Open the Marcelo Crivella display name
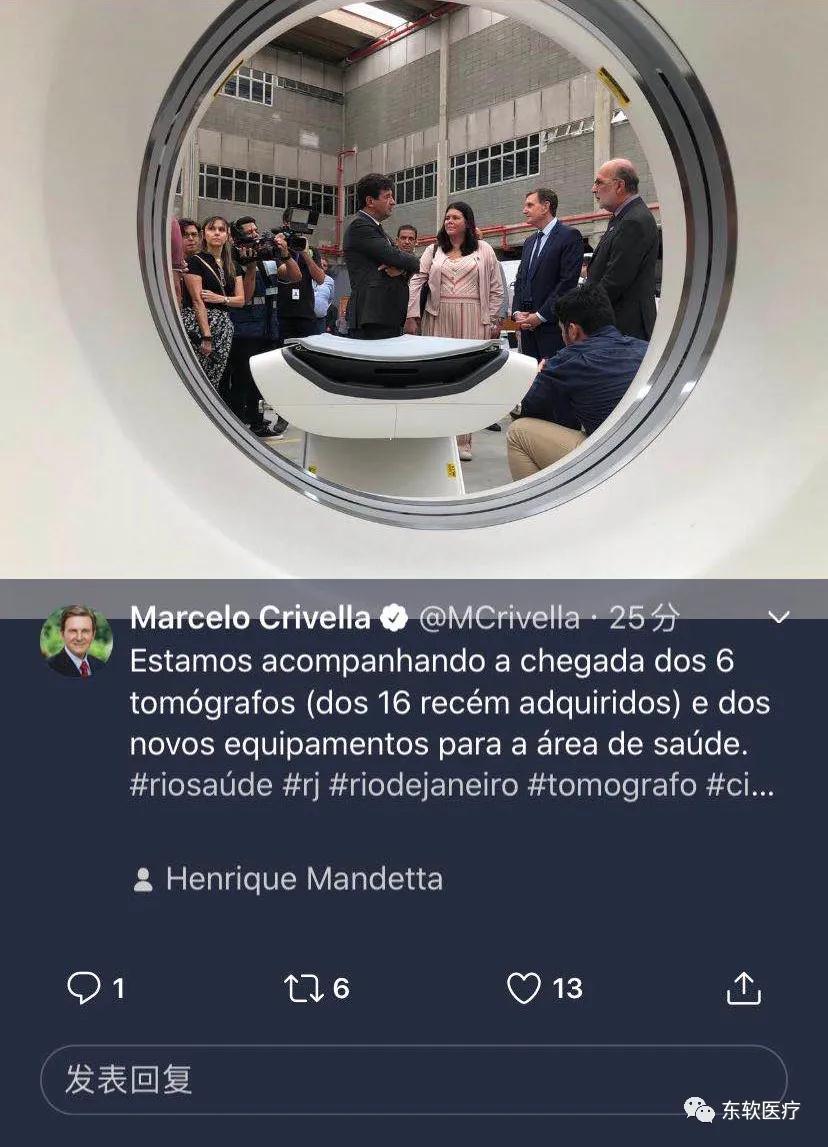Viewport: 828px width, 1147px height. pos(251,618)
